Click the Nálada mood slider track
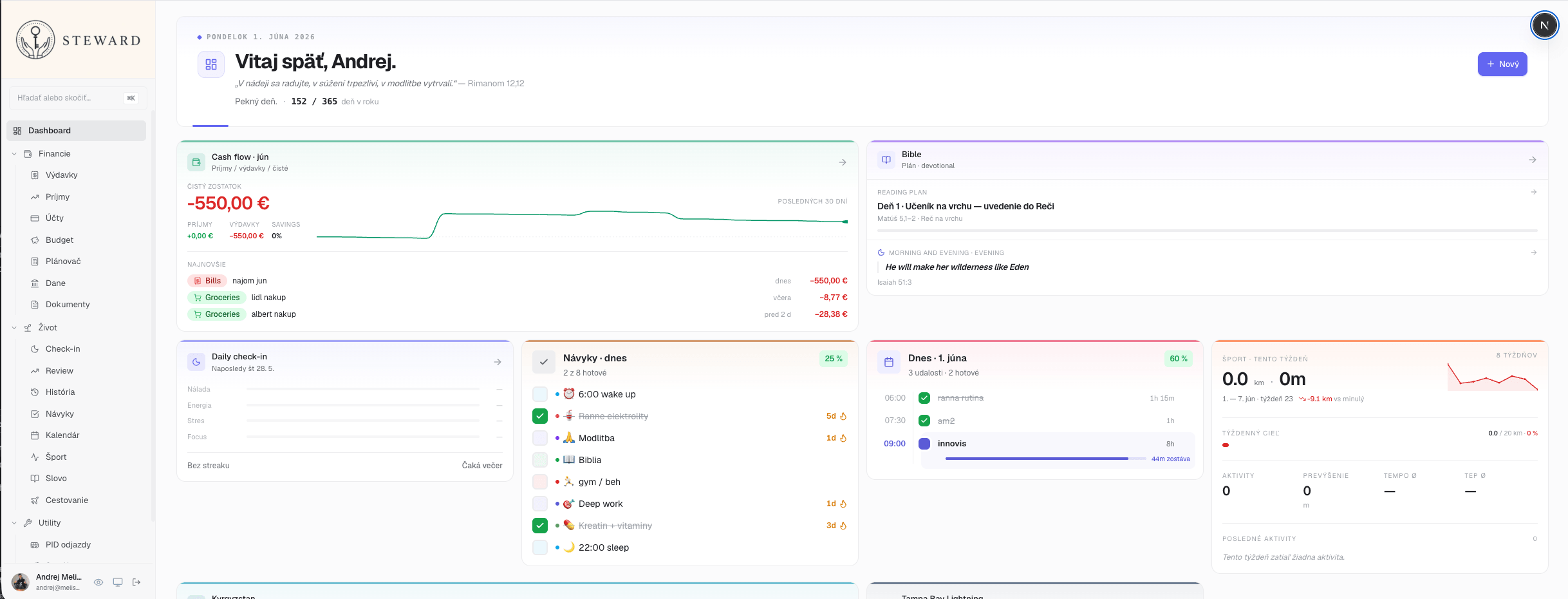Screen dimensions: 1568x599 [363, 390]
